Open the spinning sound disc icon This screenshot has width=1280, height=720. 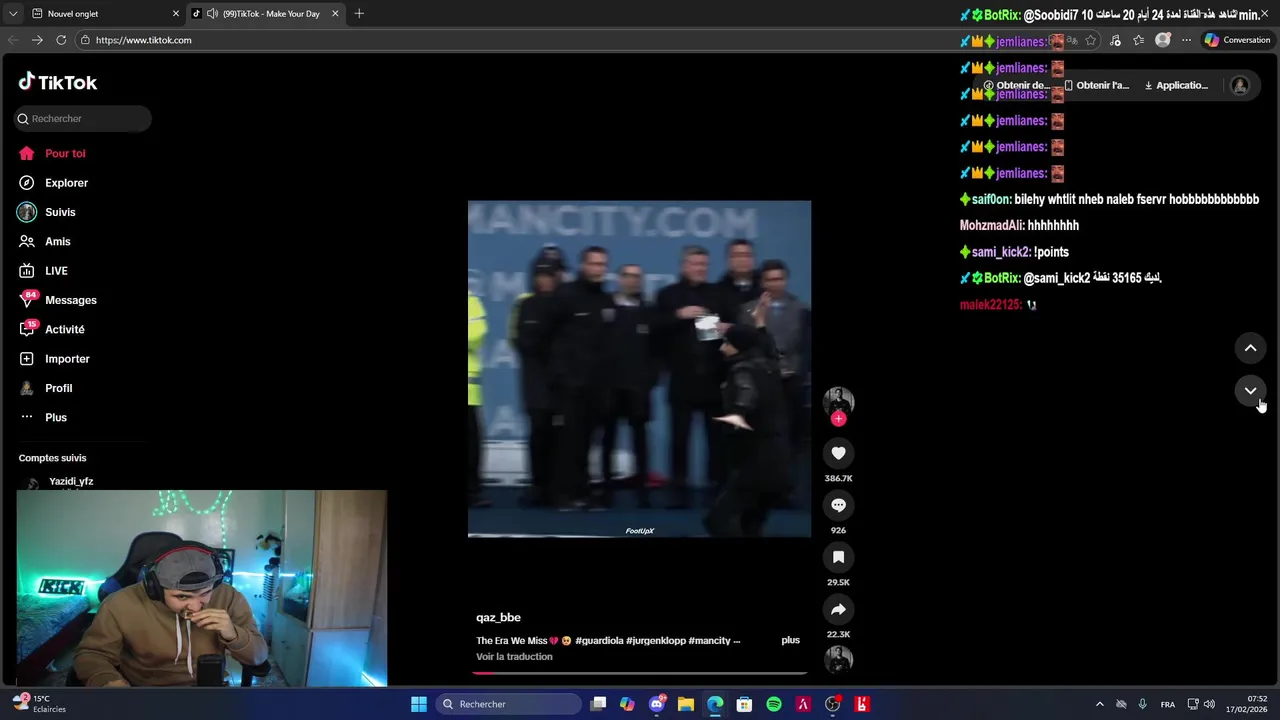click(838, 660)
